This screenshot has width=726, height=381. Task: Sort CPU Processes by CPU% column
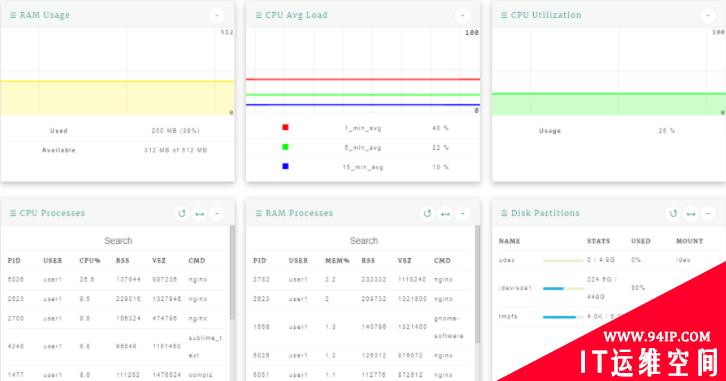[90, 261]
